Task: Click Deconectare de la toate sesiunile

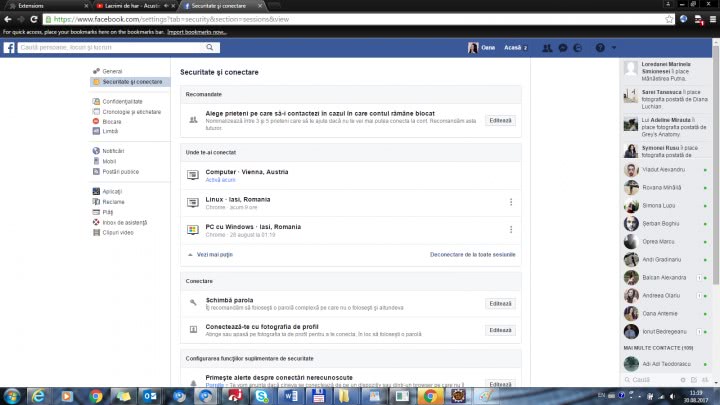Action: (472, 254)
